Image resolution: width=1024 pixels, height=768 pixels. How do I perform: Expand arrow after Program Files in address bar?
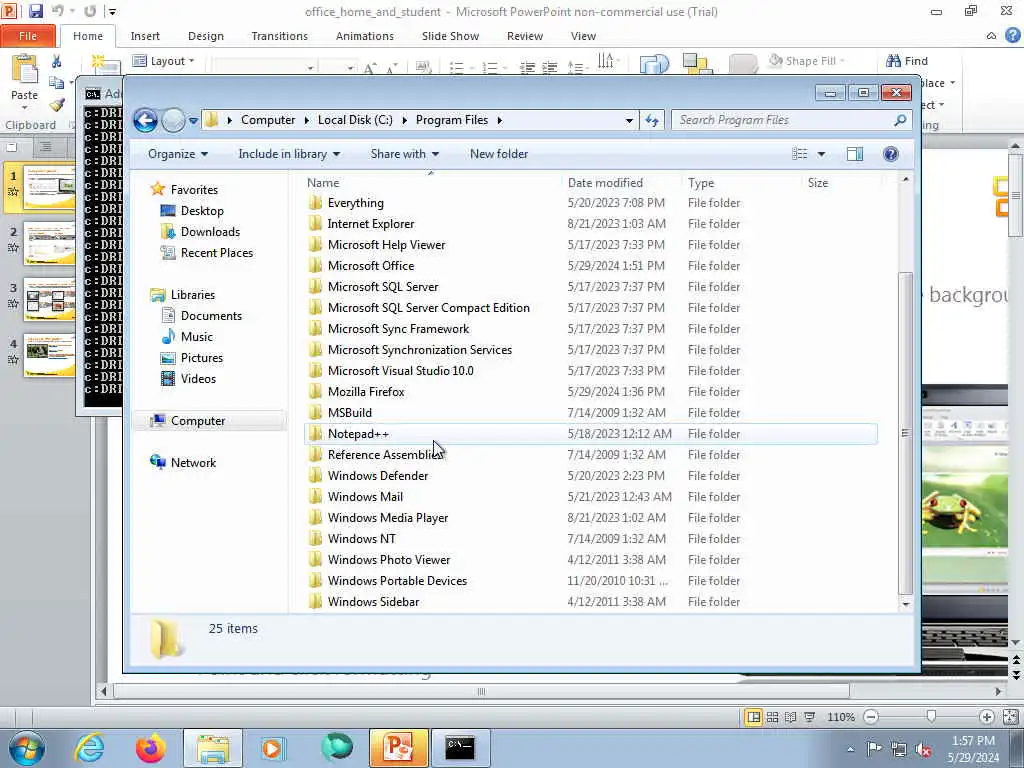tap(500, 120)
